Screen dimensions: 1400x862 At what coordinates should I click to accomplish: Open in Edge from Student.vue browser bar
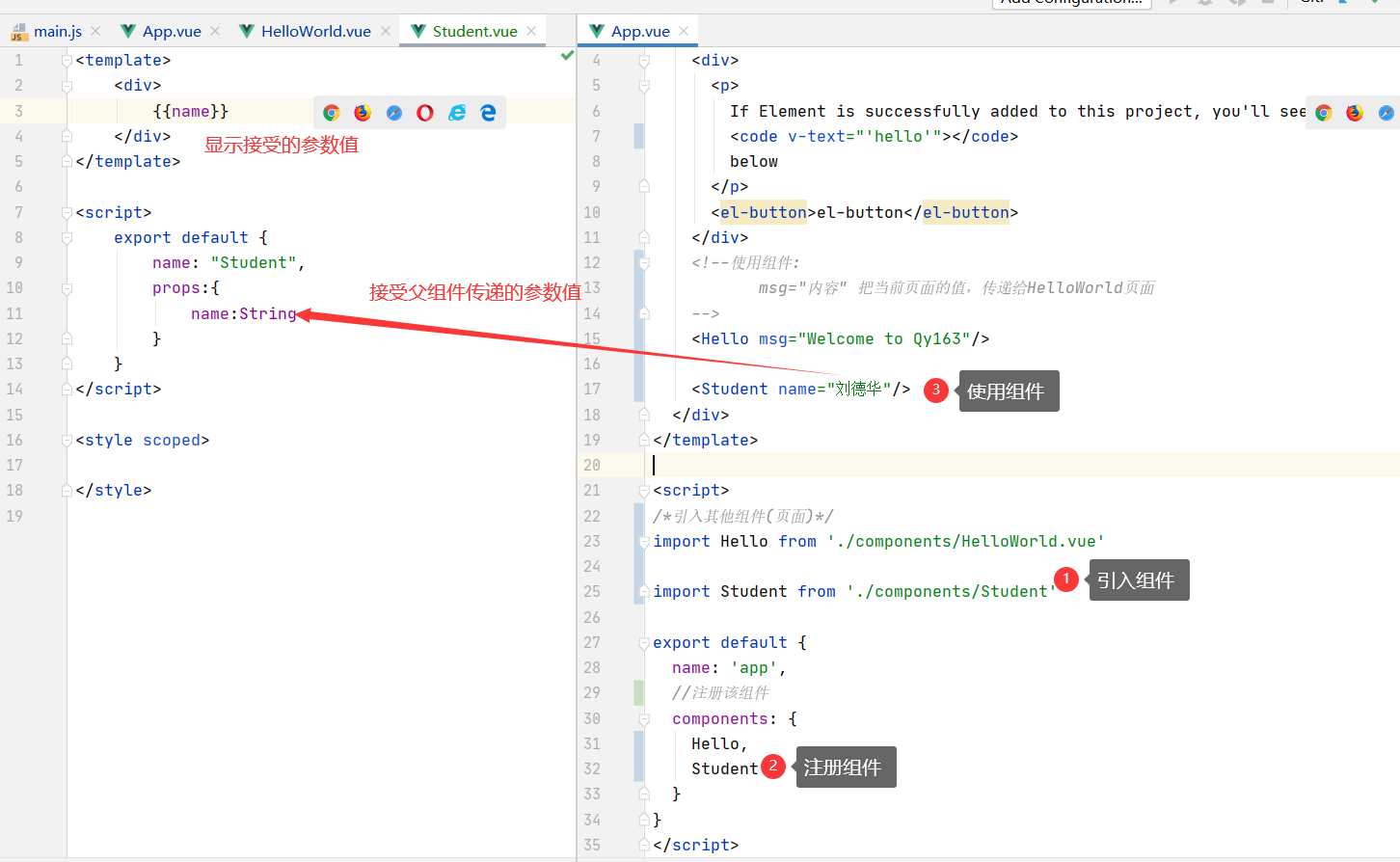coord(489,113)
